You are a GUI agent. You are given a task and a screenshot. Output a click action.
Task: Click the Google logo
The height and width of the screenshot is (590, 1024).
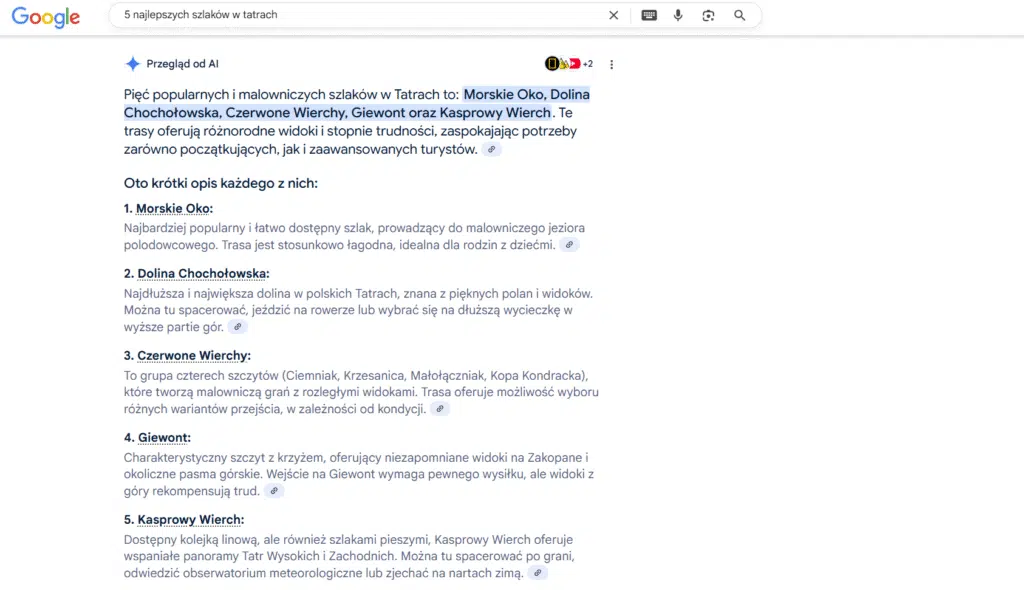(x=45, y=16)
